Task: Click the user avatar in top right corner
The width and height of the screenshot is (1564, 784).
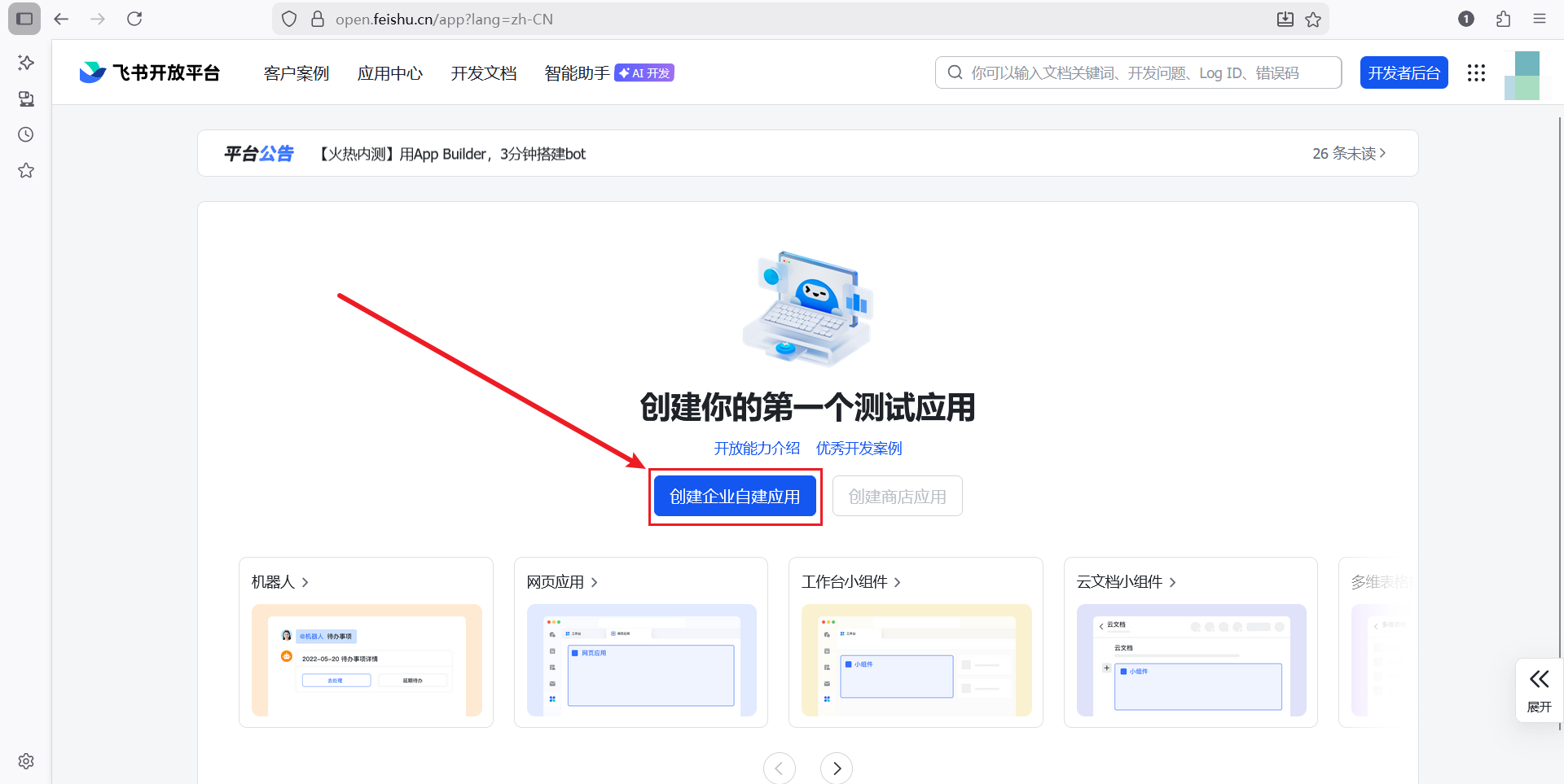Action: click(1523, 73)
